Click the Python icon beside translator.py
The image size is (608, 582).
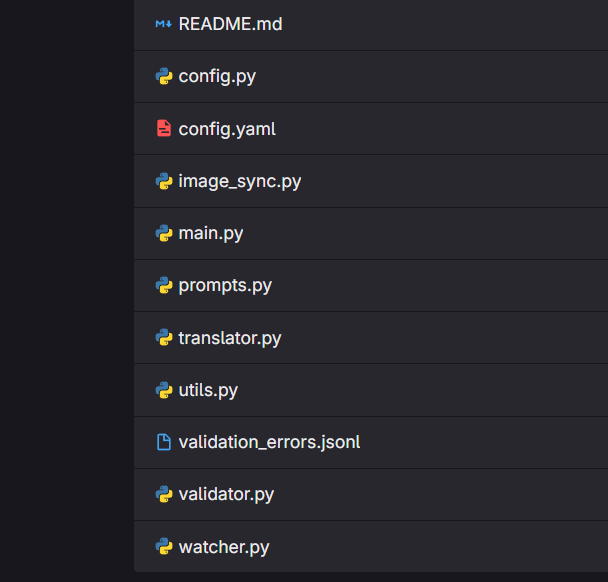coord(164,338)
